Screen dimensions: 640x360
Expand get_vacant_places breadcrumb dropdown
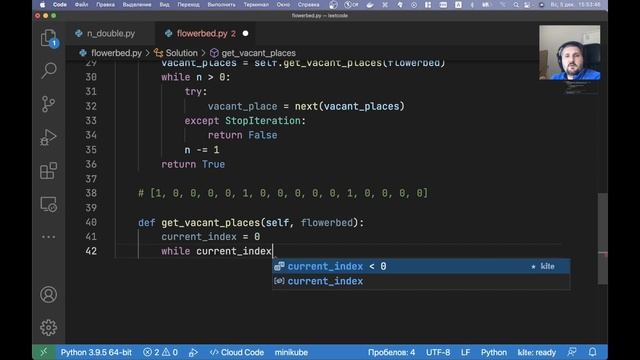[258, 53]
